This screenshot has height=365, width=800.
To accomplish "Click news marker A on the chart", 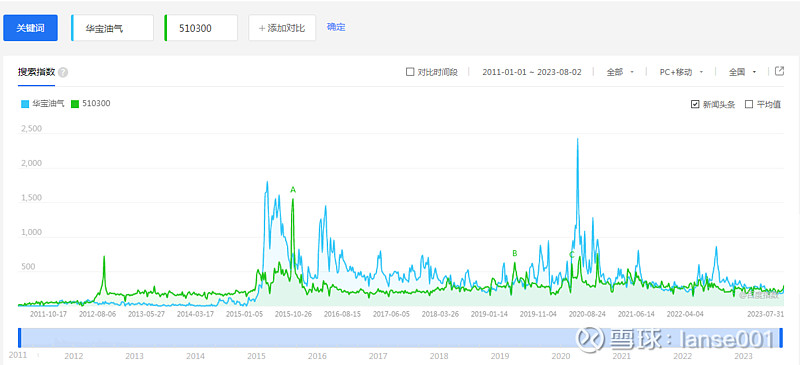I will tap(293, 190).
